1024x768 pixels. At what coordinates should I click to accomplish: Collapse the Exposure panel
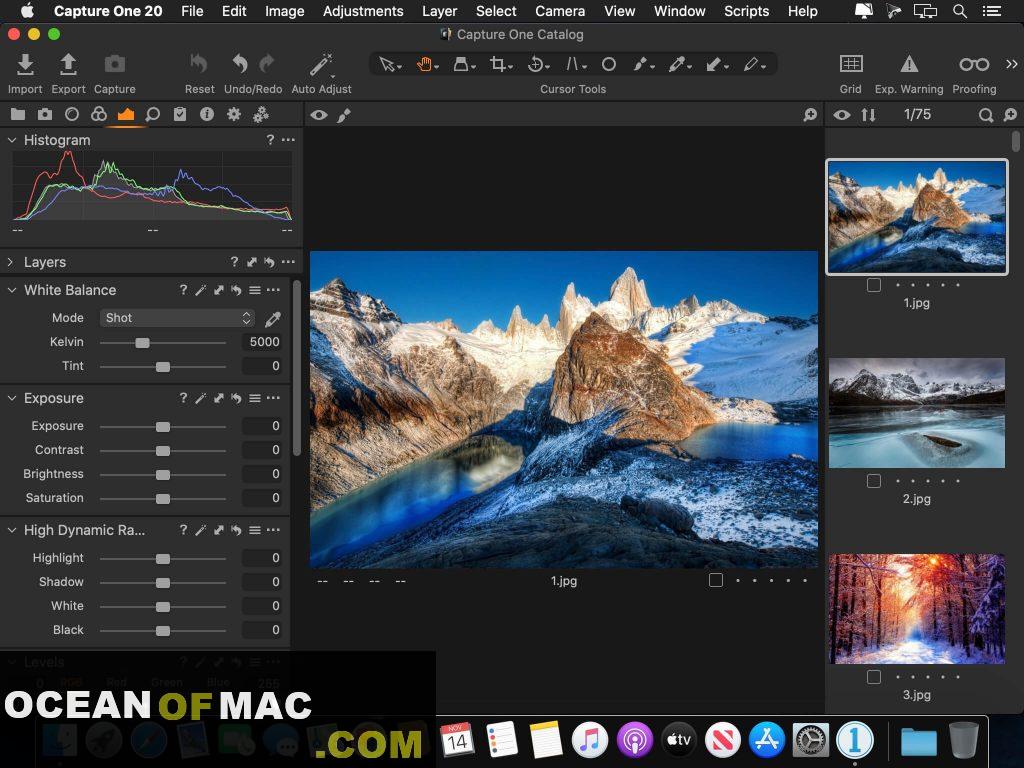pos(12,398)
